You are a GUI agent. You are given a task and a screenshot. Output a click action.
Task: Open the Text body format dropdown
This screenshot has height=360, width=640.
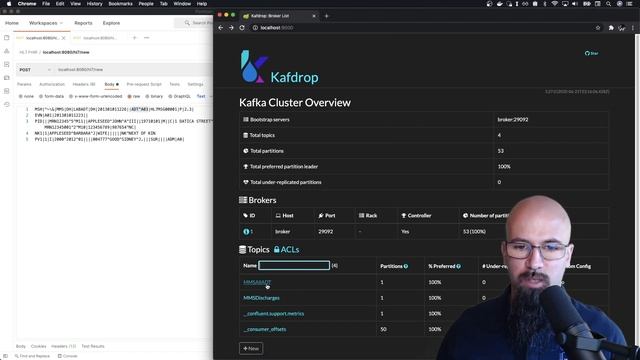tap(204, 96)
